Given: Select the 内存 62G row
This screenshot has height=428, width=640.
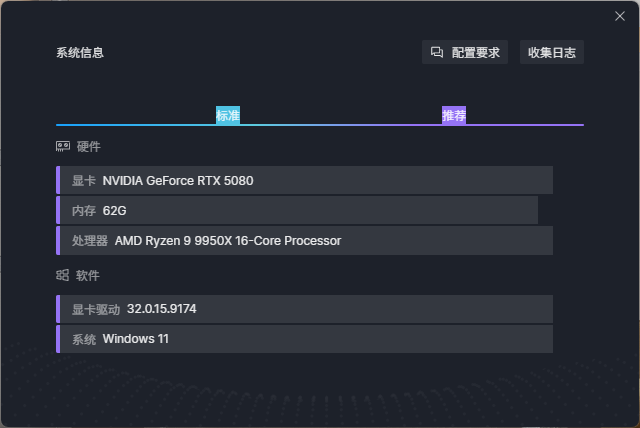Looking at the screenshot, I should pos(298,211).
